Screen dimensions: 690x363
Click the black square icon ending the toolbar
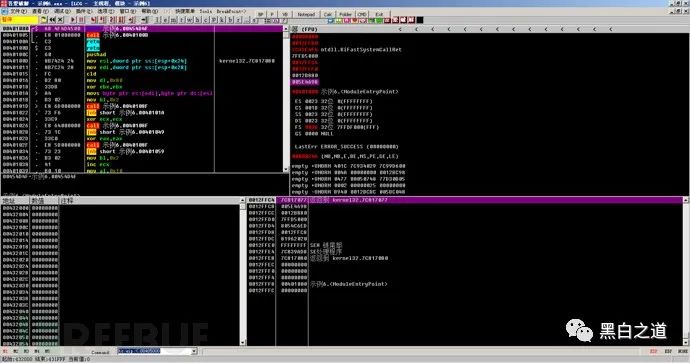(420, 20)
